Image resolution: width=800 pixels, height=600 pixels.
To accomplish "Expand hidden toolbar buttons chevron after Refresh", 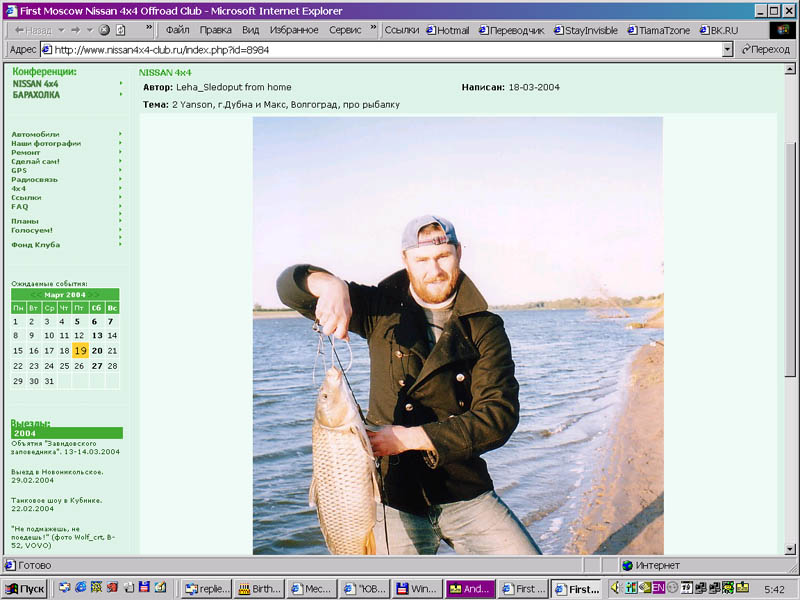I will click(x=149, y=27).
